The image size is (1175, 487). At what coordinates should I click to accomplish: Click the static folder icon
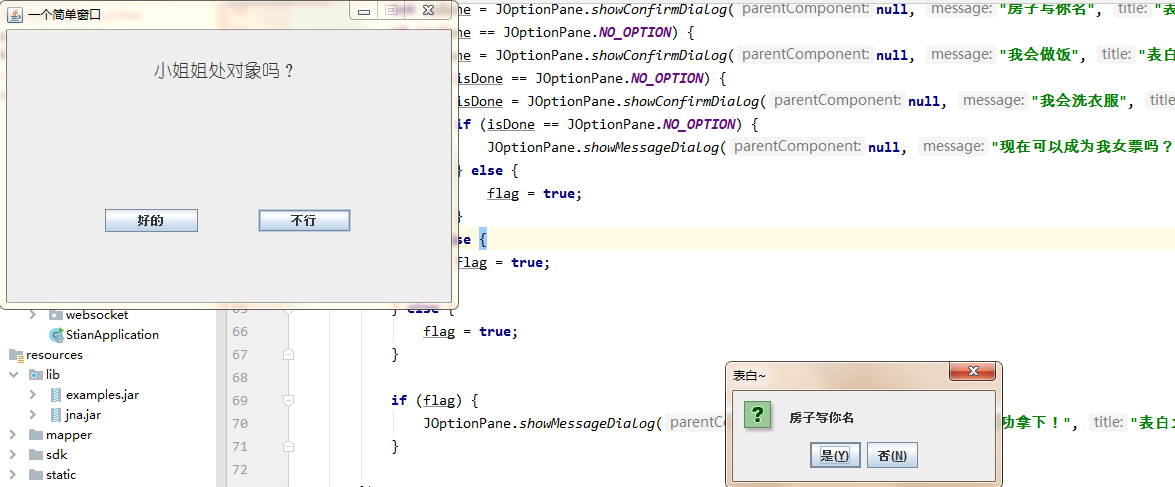tap(35, 474)
